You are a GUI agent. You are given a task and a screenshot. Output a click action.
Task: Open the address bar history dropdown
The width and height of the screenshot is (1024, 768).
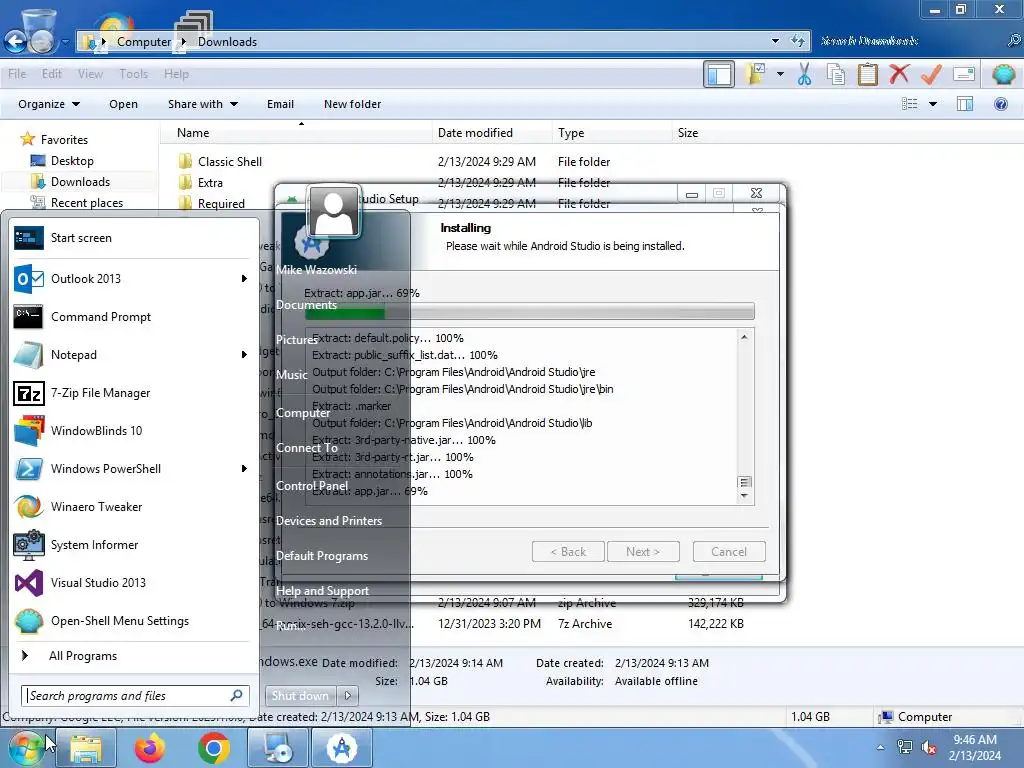click(x=775, y=41)
